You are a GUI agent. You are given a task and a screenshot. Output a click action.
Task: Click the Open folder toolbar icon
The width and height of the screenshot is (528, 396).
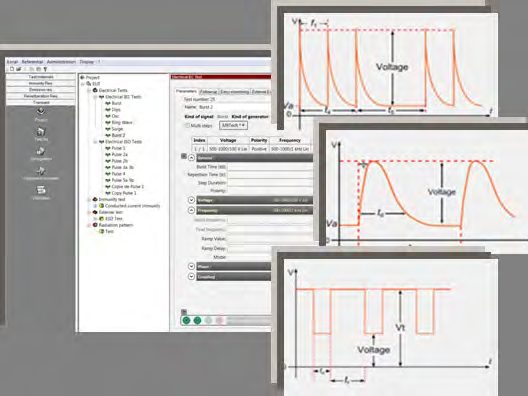click(x=19, y=69)
